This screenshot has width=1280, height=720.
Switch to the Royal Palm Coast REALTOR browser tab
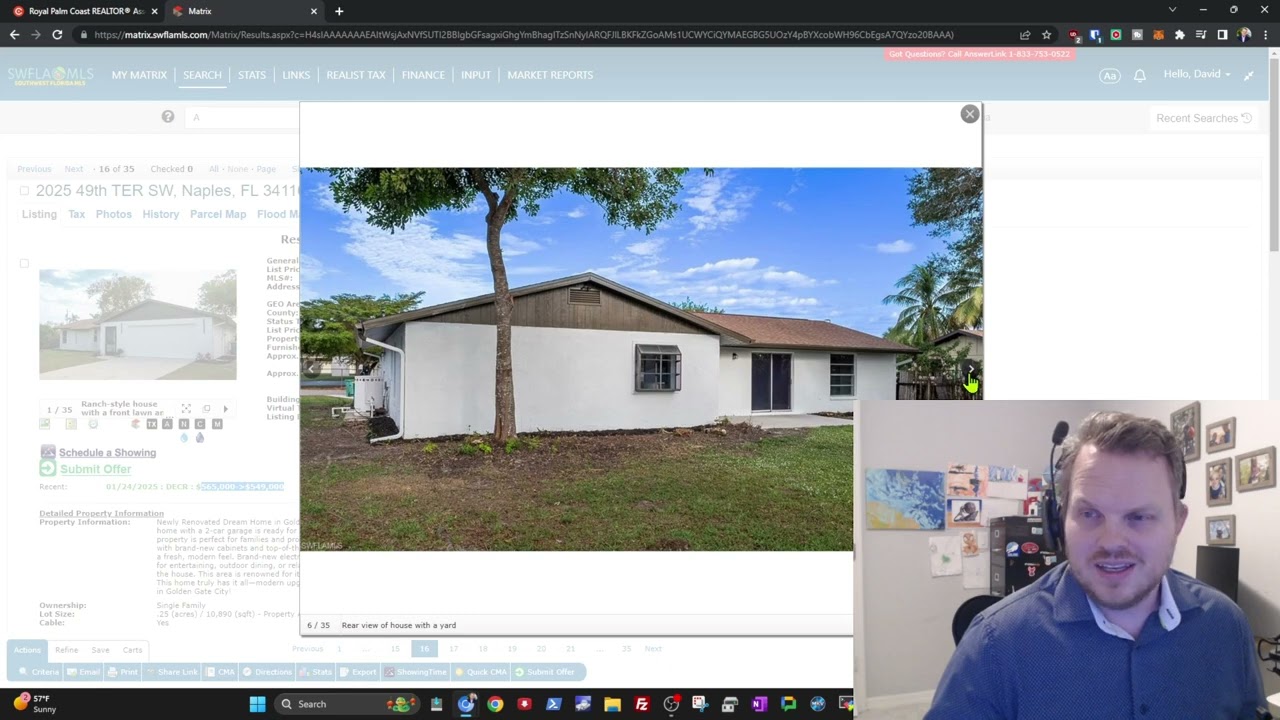click(83, 11)
